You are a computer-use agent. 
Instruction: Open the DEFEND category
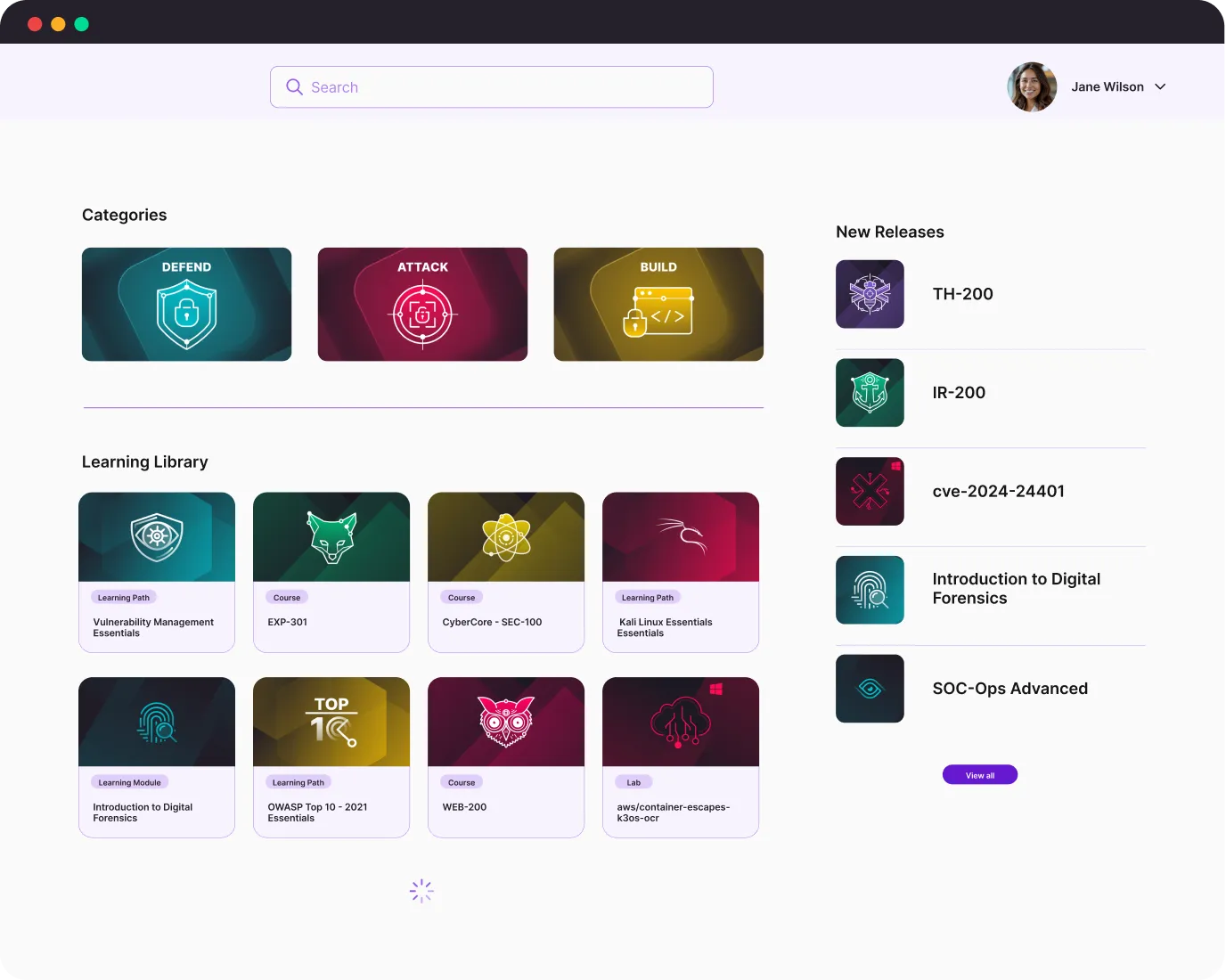[x=186, y=305]
